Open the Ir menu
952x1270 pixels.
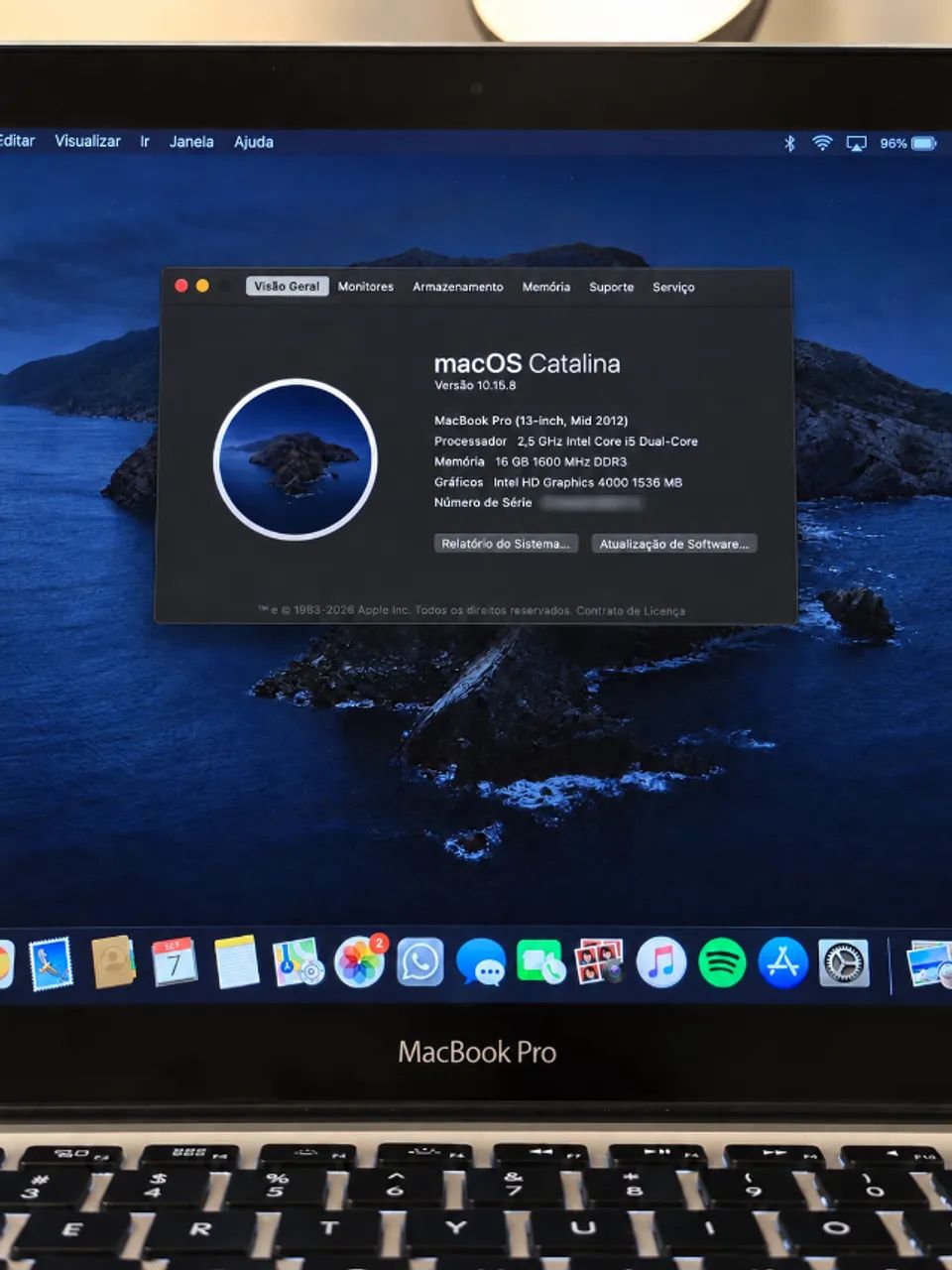(x=145, y=142)
